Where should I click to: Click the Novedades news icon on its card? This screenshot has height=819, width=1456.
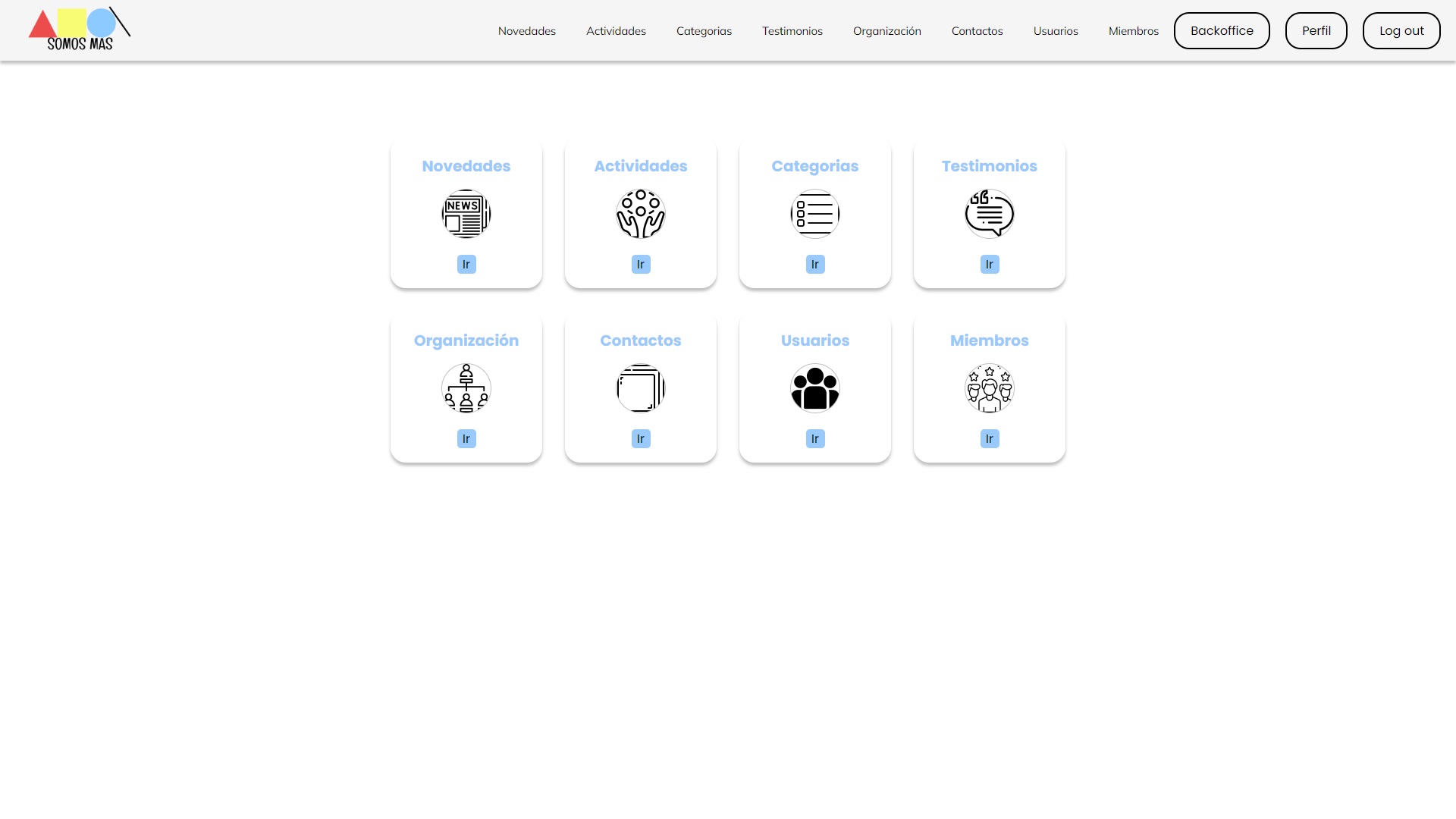pos(466,213)
